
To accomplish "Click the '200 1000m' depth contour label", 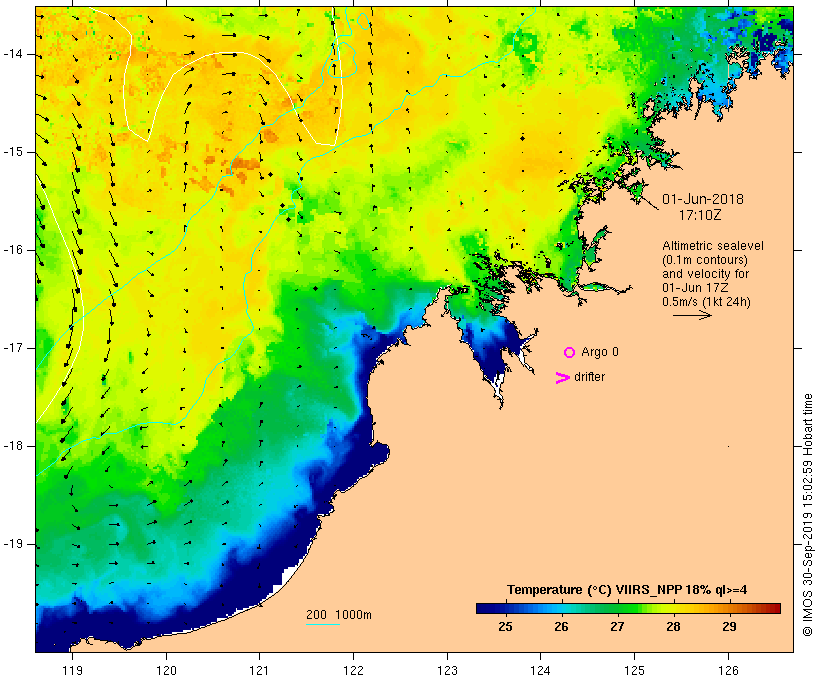I will point(339,615).
